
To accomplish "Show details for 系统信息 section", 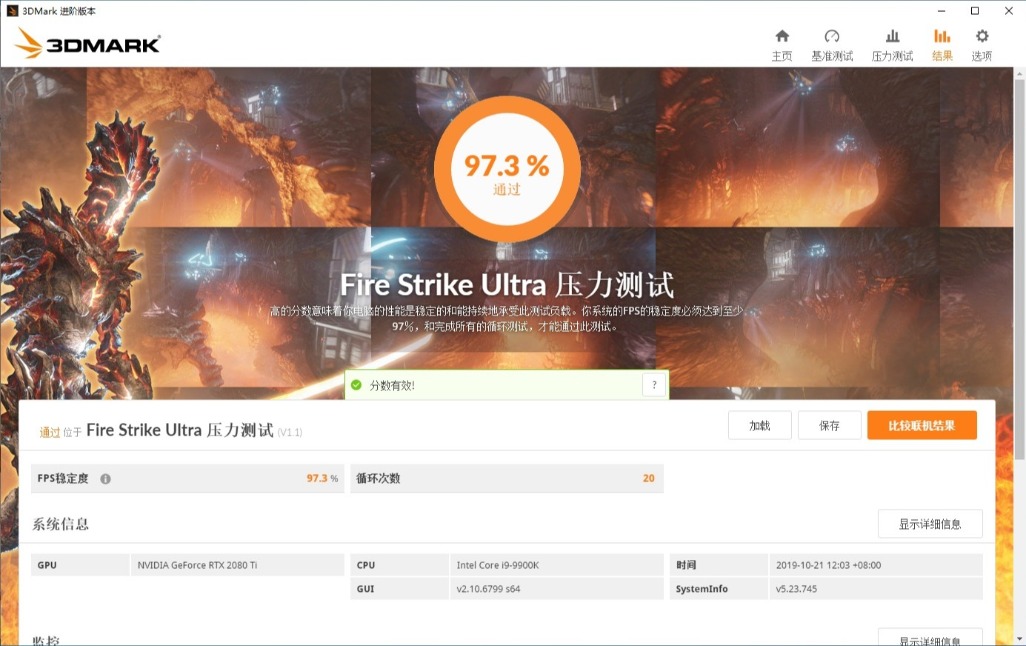I will (930, 523).
